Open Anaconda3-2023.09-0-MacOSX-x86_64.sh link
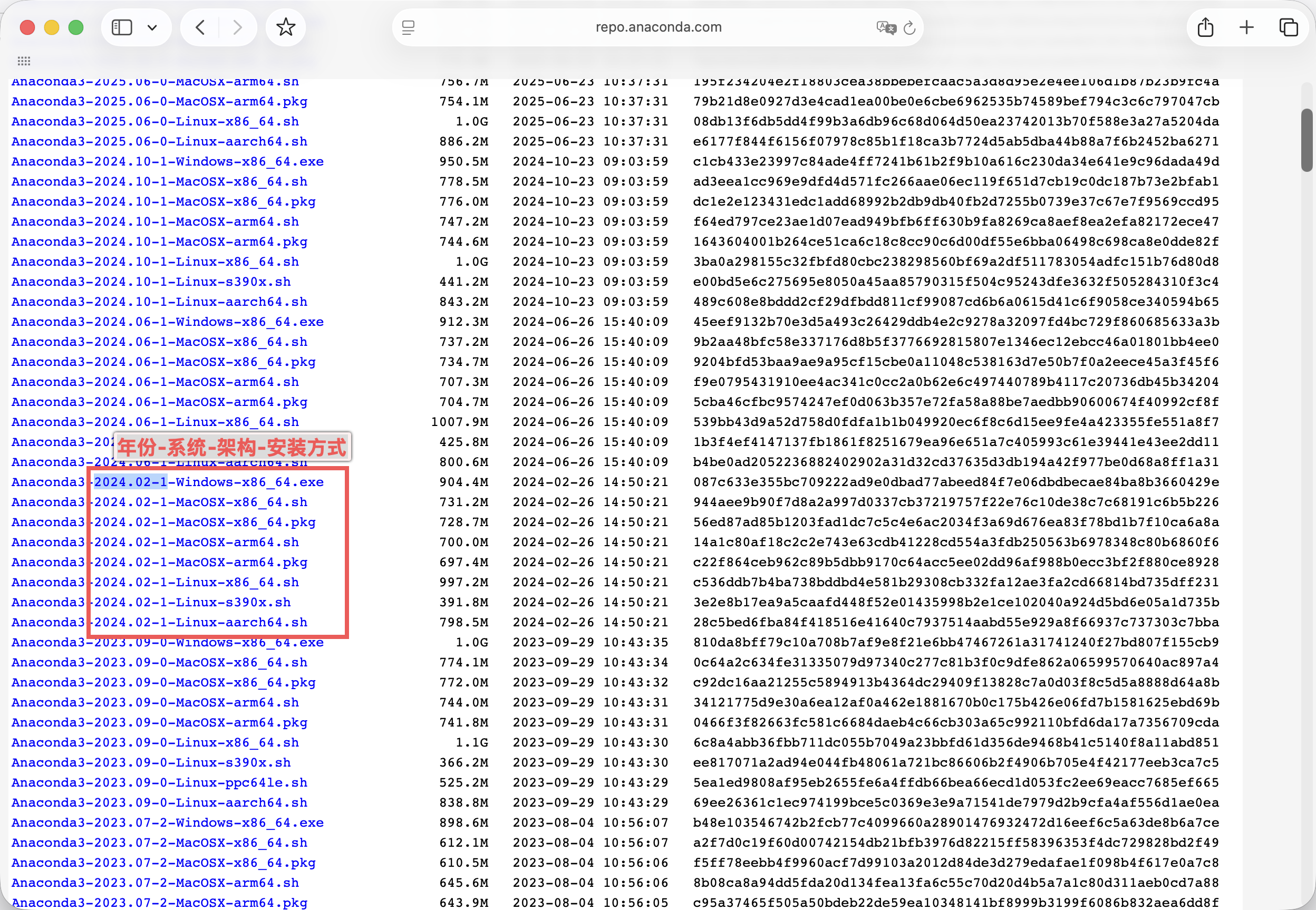This screenshot has width=1316, height=910. (160, 663)
